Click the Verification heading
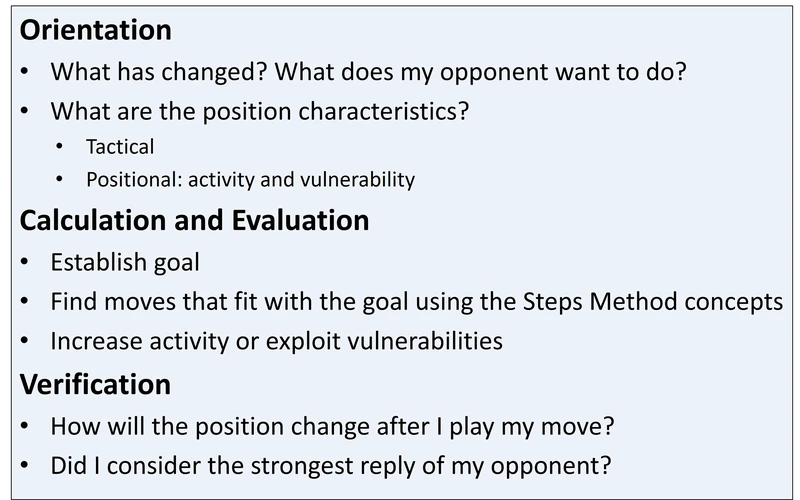Screen dimensions: 800x500 click(95, 384)
